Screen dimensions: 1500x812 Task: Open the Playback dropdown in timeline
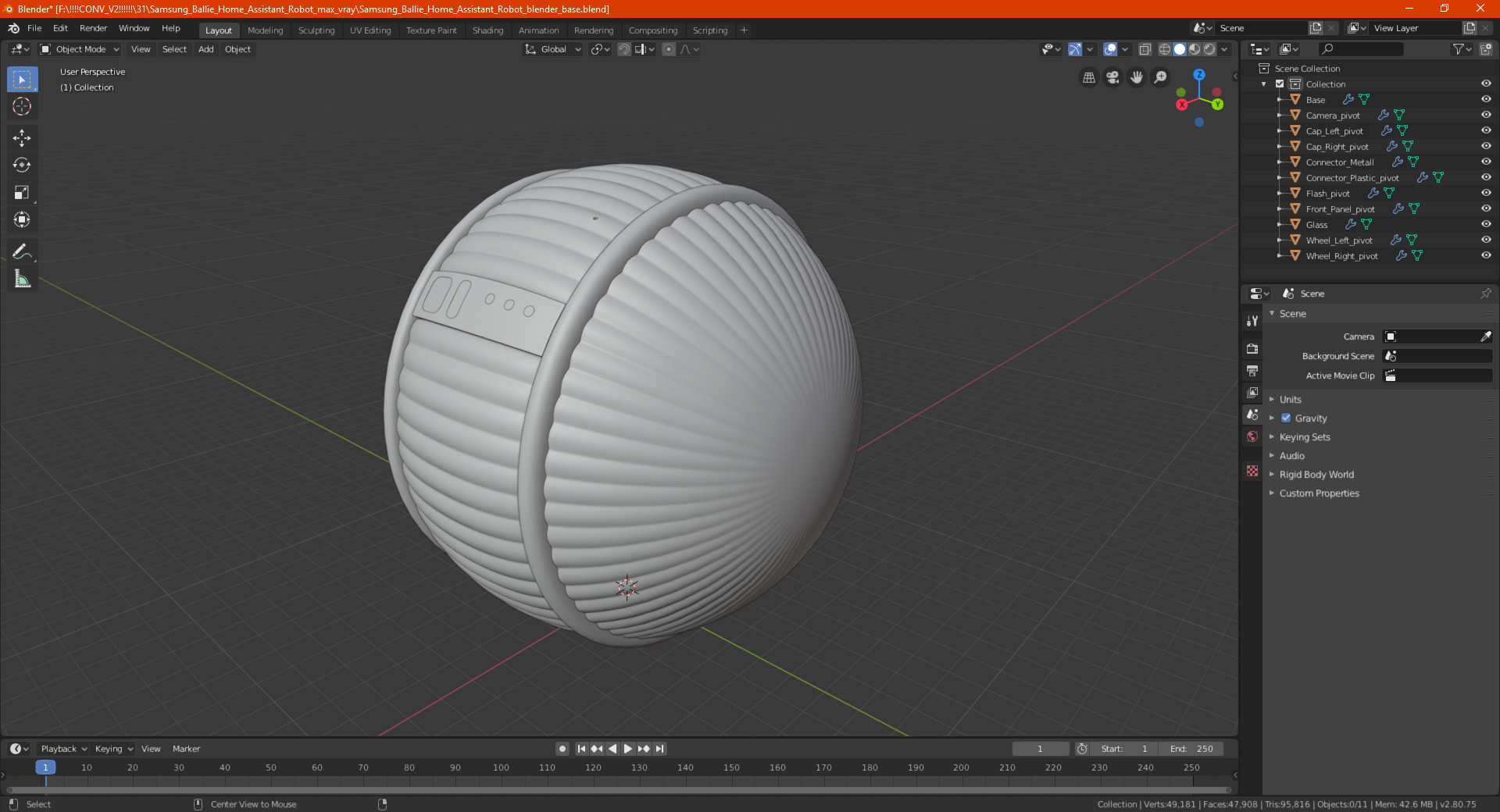[x=63, y=749]
